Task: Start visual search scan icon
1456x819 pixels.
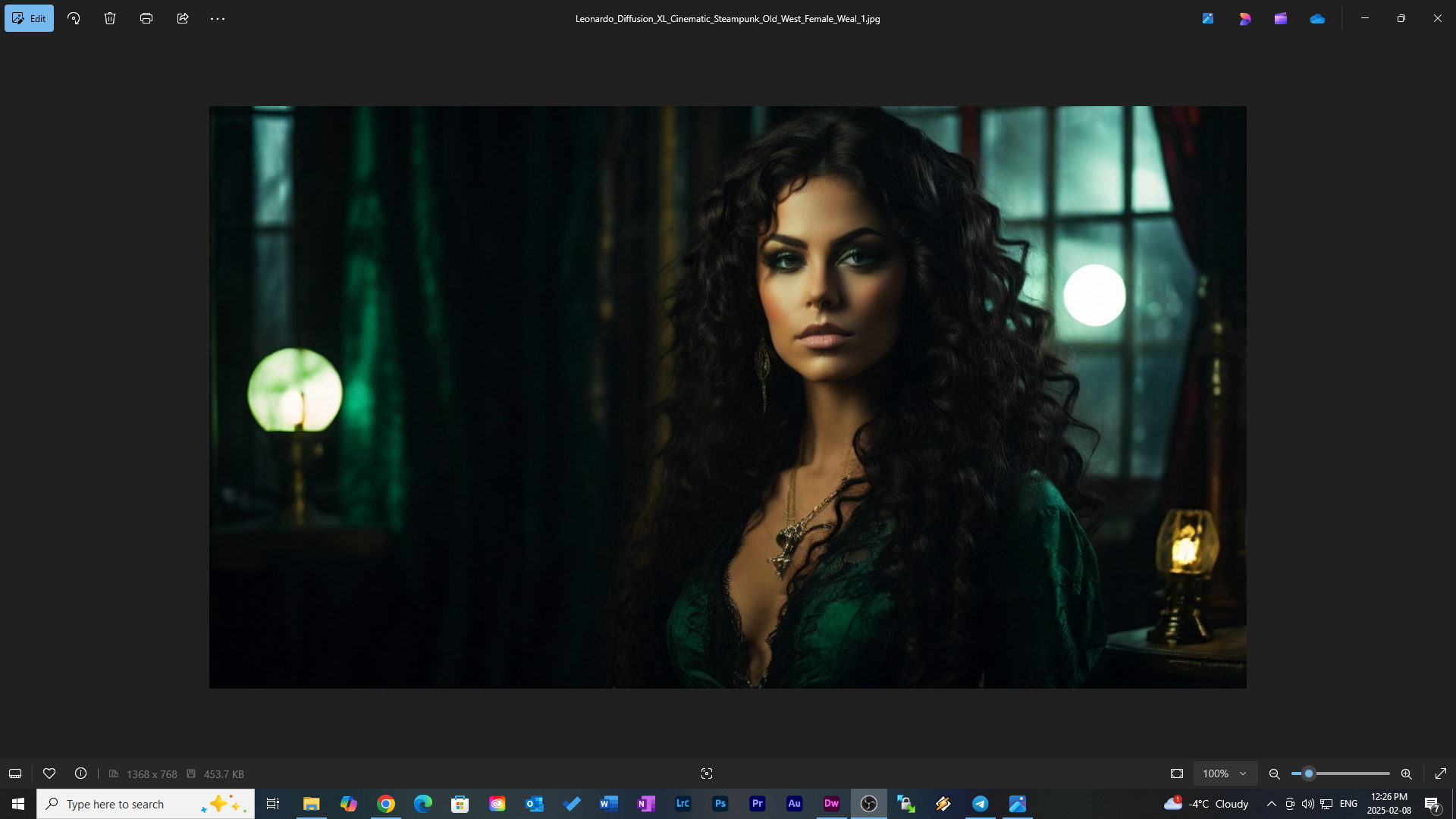Action: coord(707,773)
